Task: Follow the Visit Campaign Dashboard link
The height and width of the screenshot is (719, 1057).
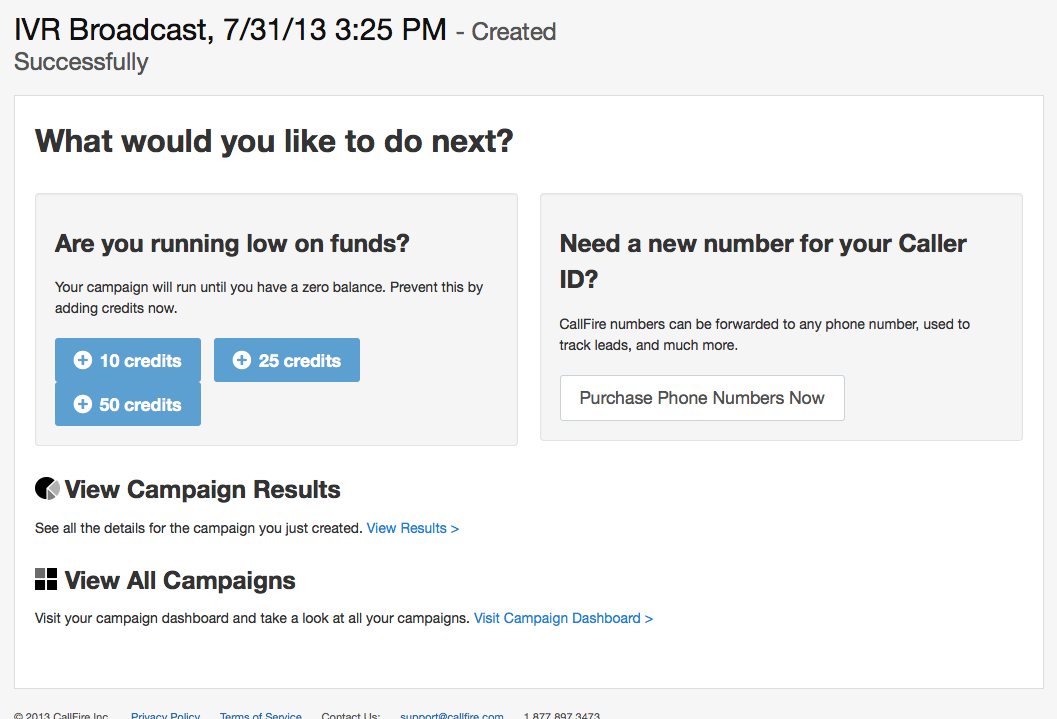Action: pyautogui.click(x=563, y=618)
